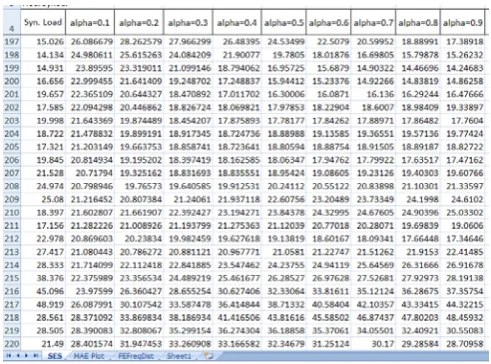Select the alpha=0.3 header cell

[188, 22]
